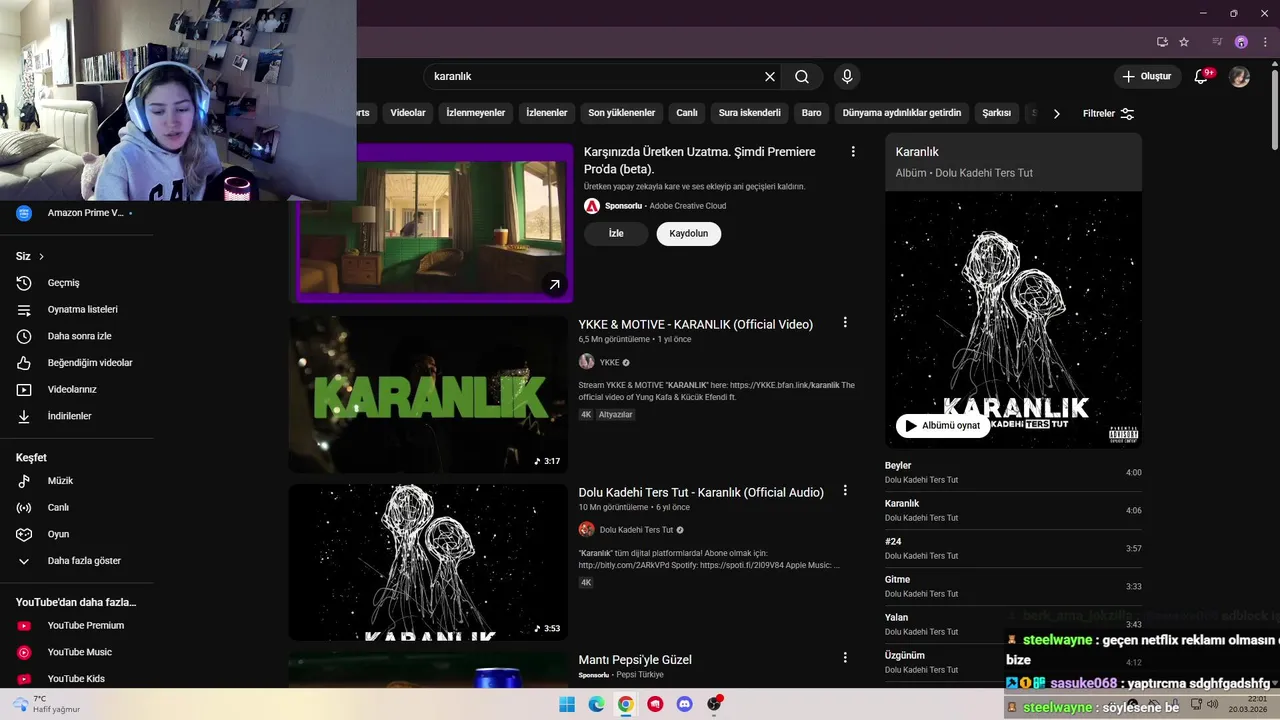Play the album track Gitme

click(1013, 586)
